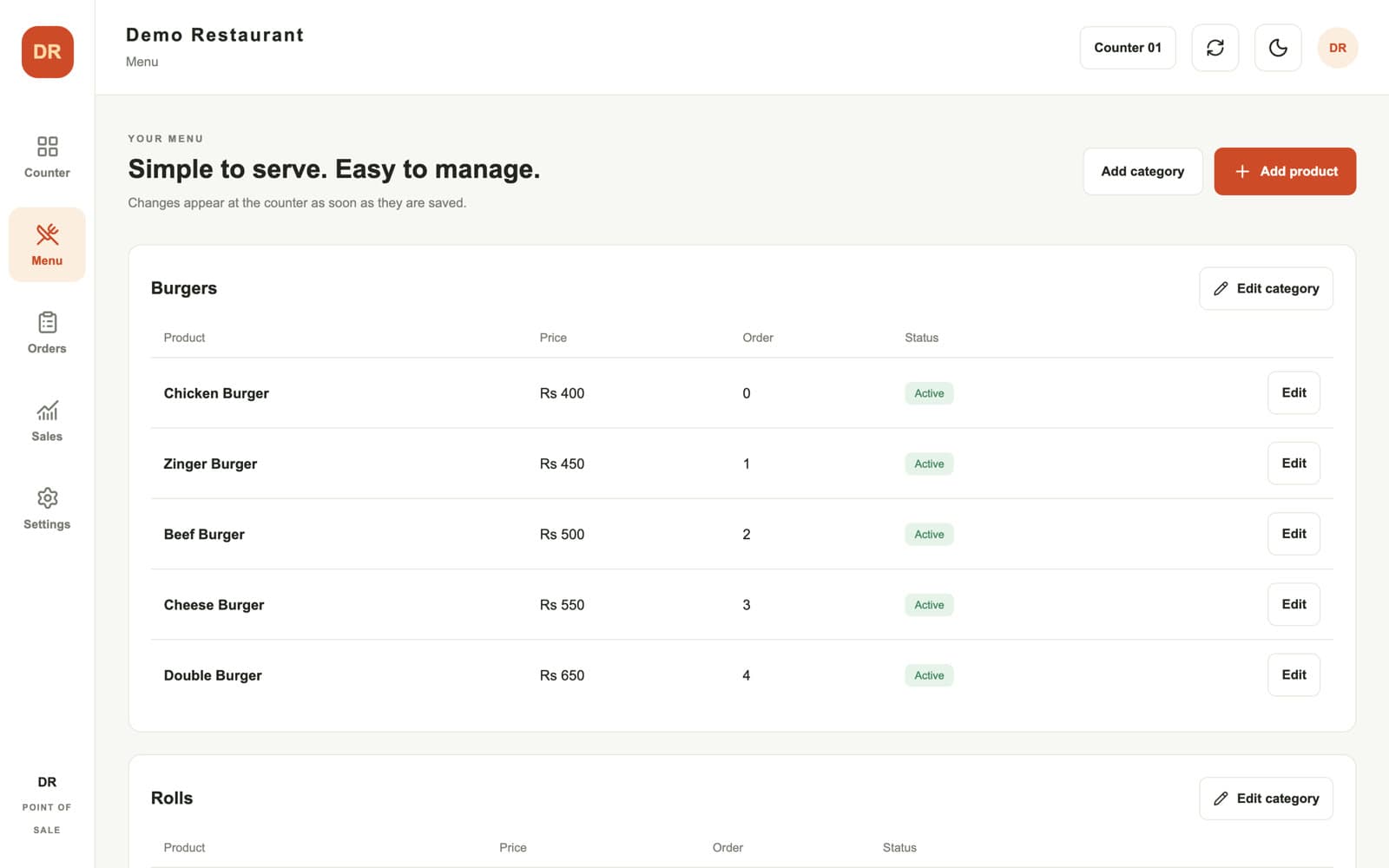Screen dimensions: 1389x868
Task: Toggle dark mode moon icon
Action: (x=1278, y=48)
